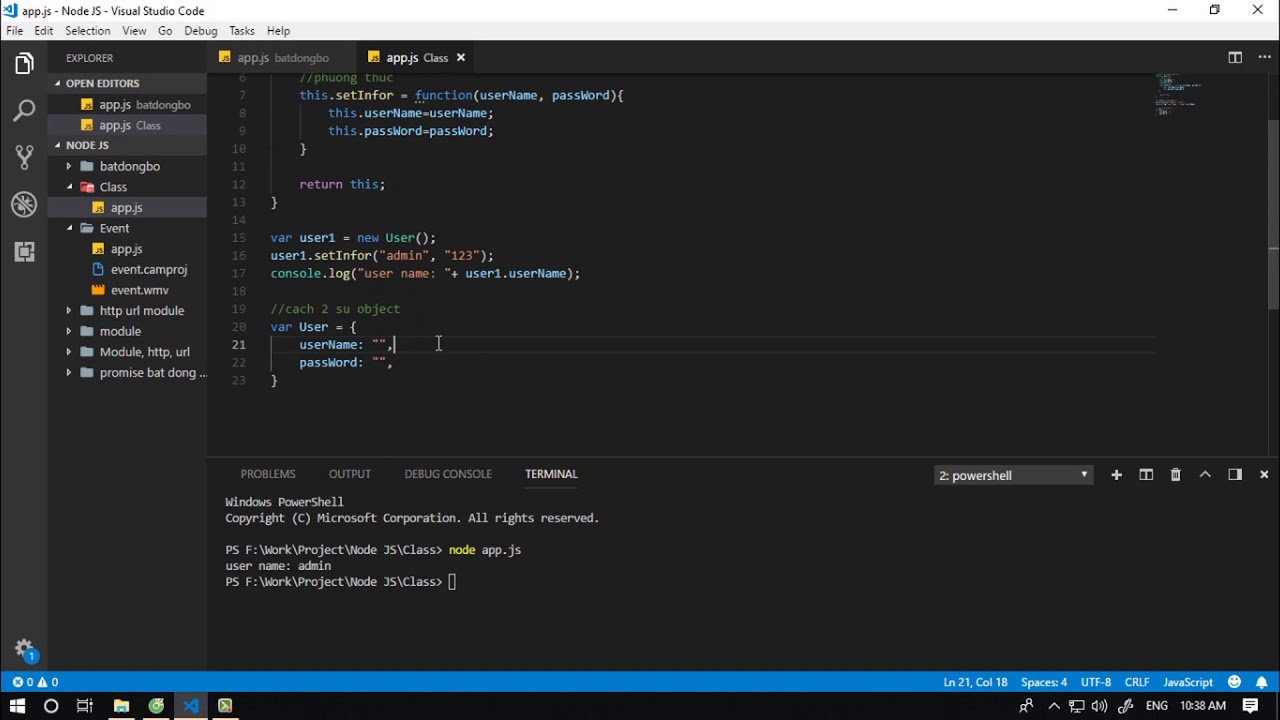Viewport: 1280px width, 720px height.
Task: Open the Explorer view in activity bar
Action: tap(24, 65)
